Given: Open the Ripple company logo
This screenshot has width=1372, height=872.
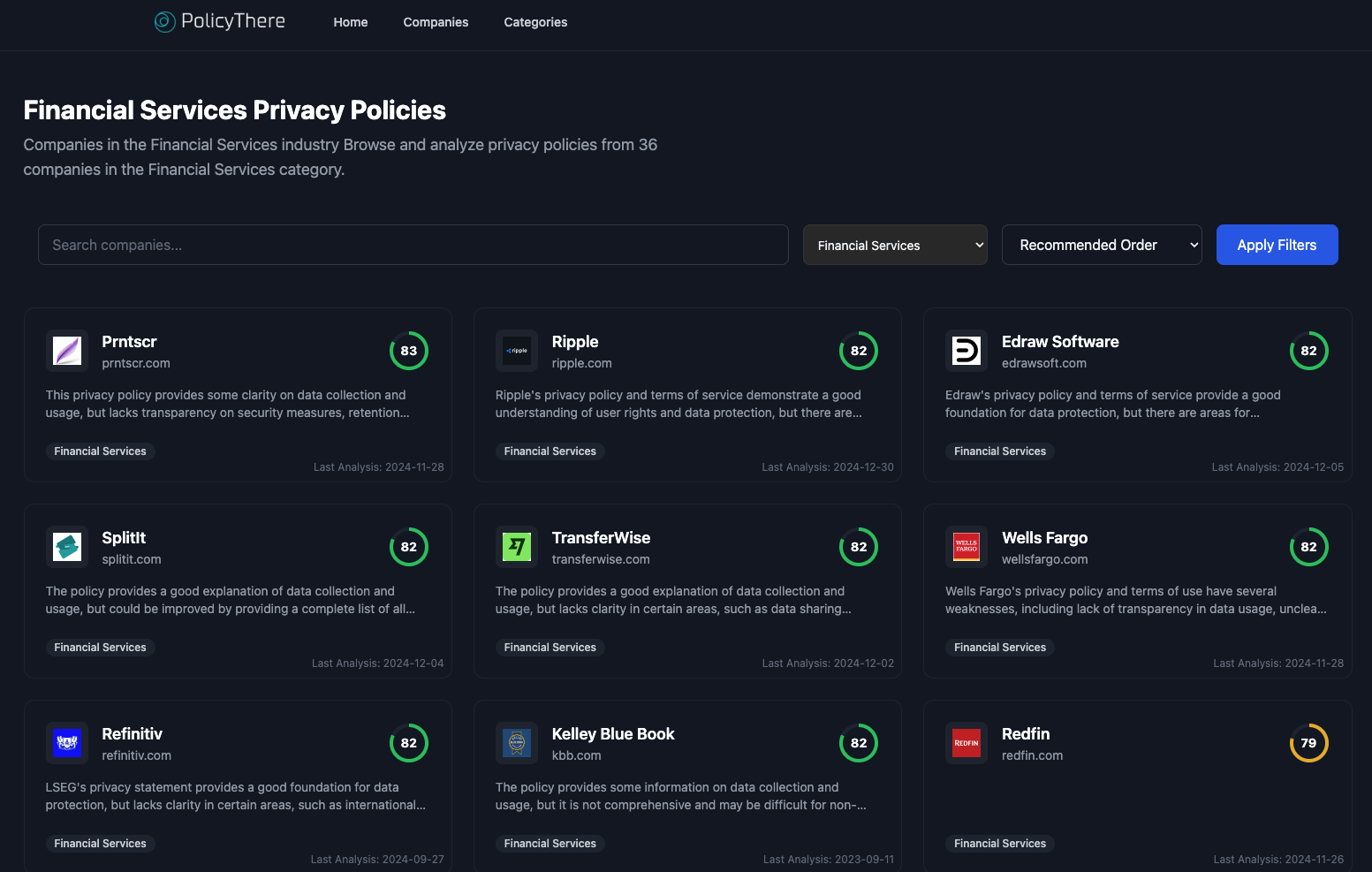Looking at the screenshot, I should [517, 351].
